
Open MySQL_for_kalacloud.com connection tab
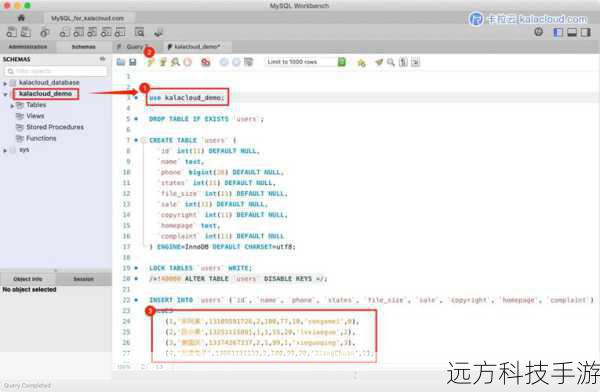(x=88, y=18)
